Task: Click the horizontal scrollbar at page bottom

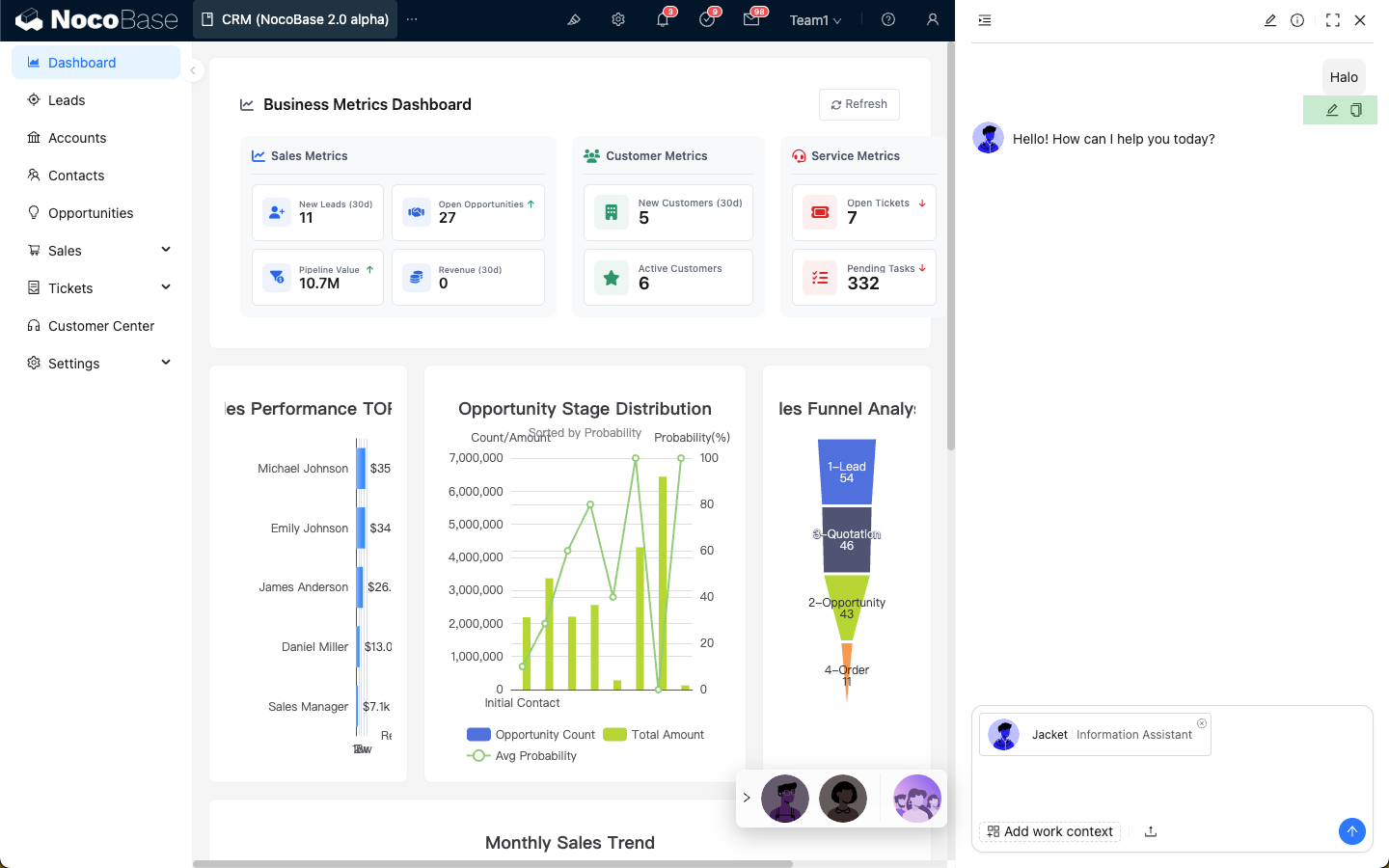Action: (x=492, y=864)
